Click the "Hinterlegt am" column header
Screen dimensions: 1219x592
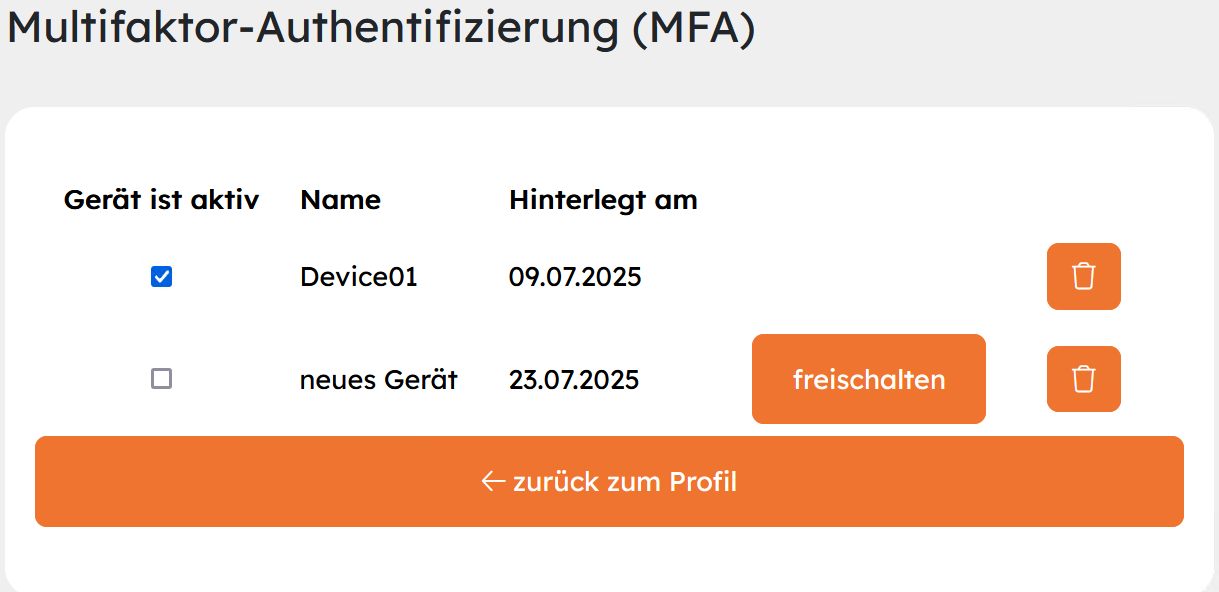tap(603, 200)
